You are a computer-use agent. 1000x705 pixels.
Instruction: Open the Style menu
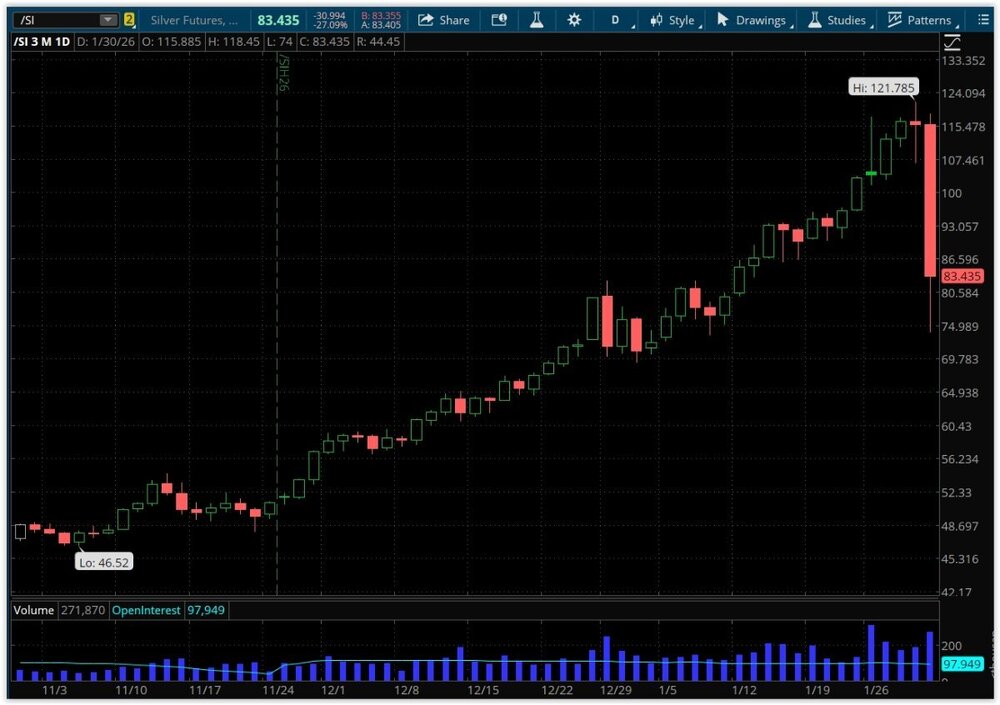pos(672,20)
